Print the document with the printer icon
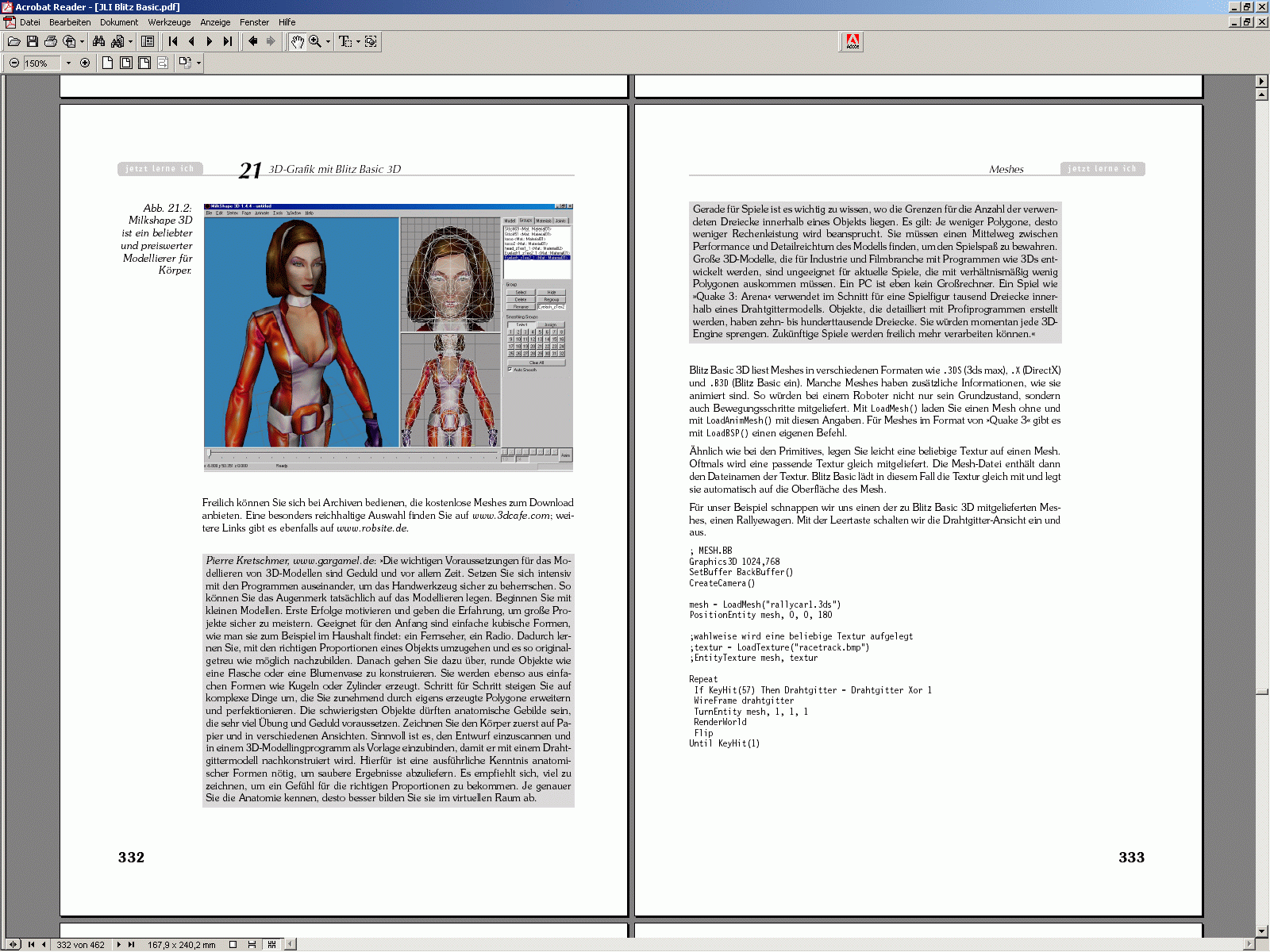 tap(51, 41)
